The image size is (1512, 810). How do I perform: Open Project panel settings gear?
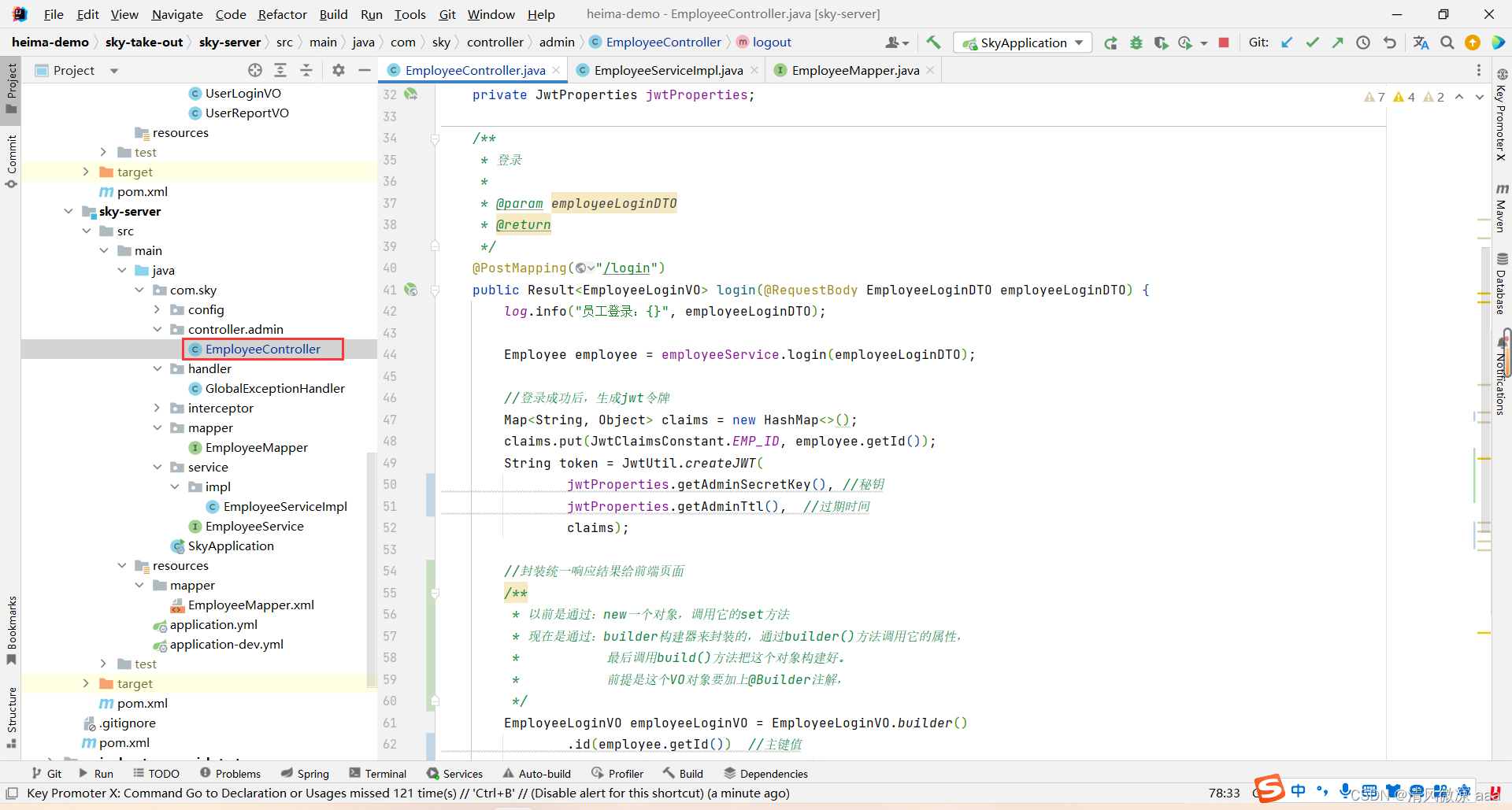(x=339, y=70)
